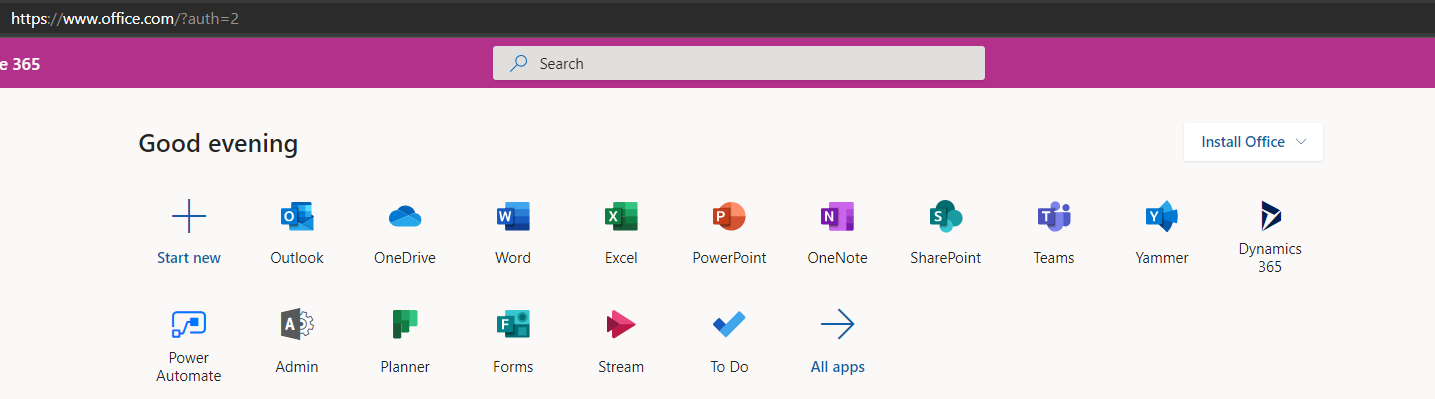1435x399 pixels.
Task: Click the Start new plus icon
Action: tap(189, 216)
